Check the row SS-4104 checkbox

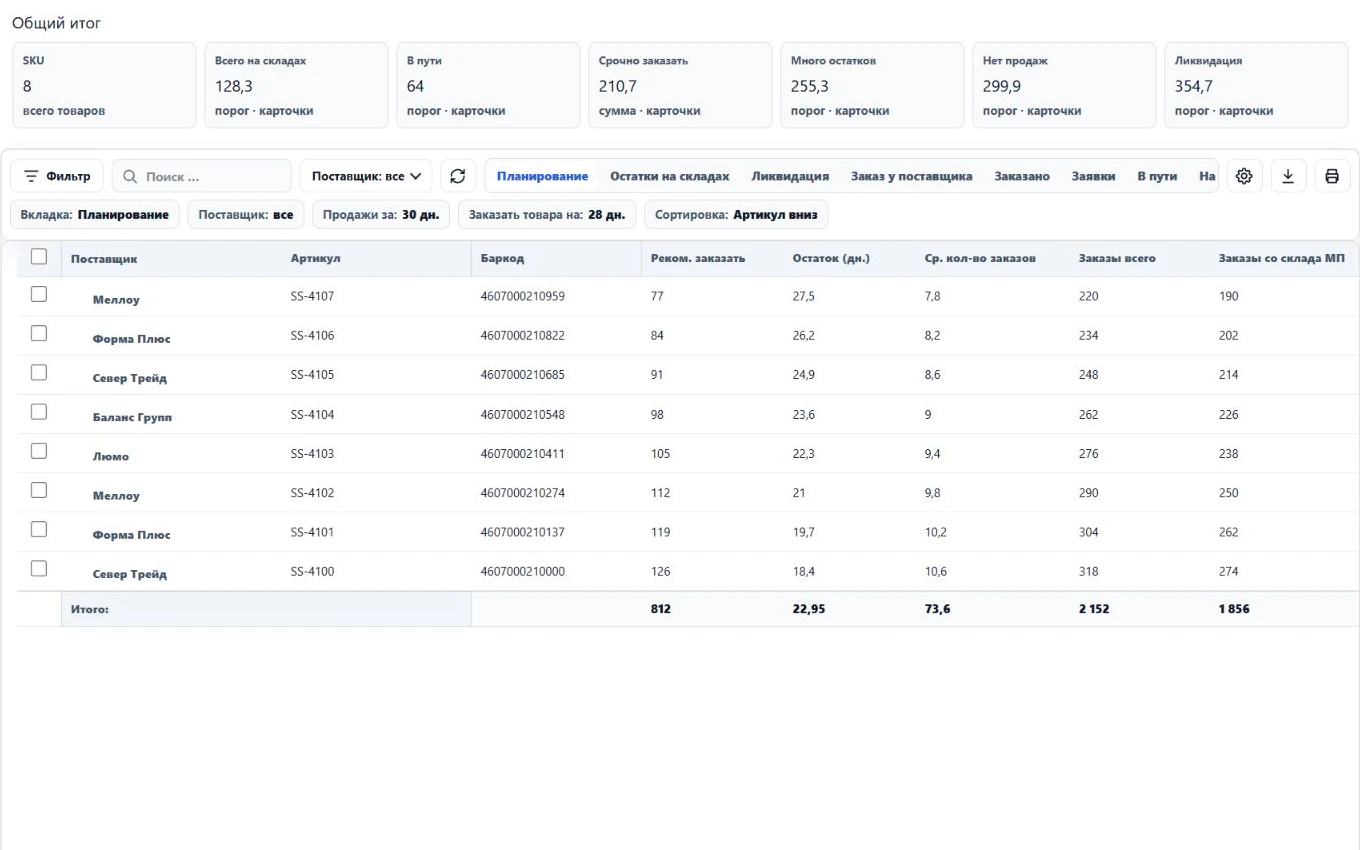(x=39, y=412)
